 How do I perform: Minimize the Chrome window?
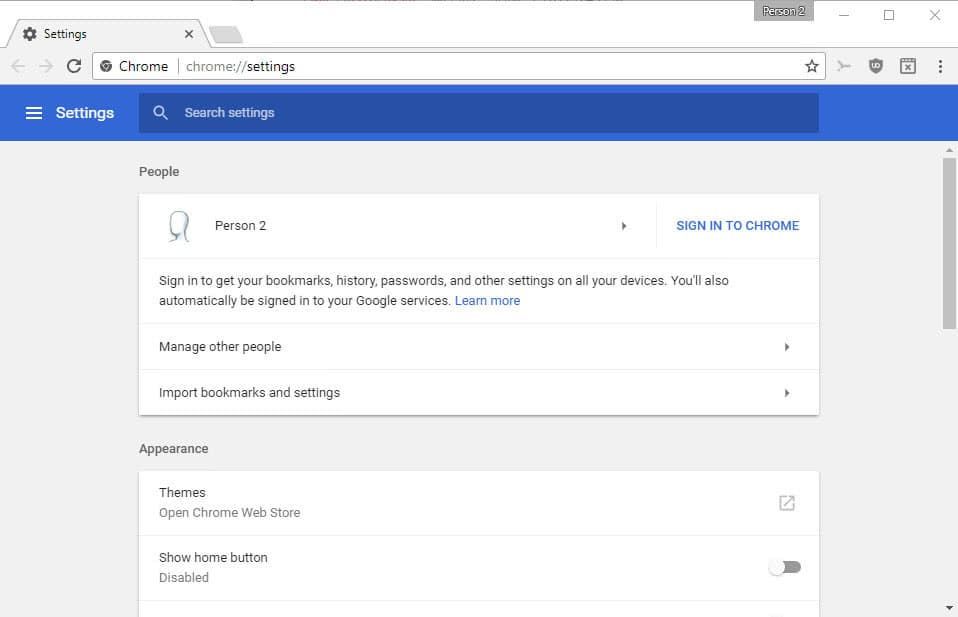[x=844, y=15]
